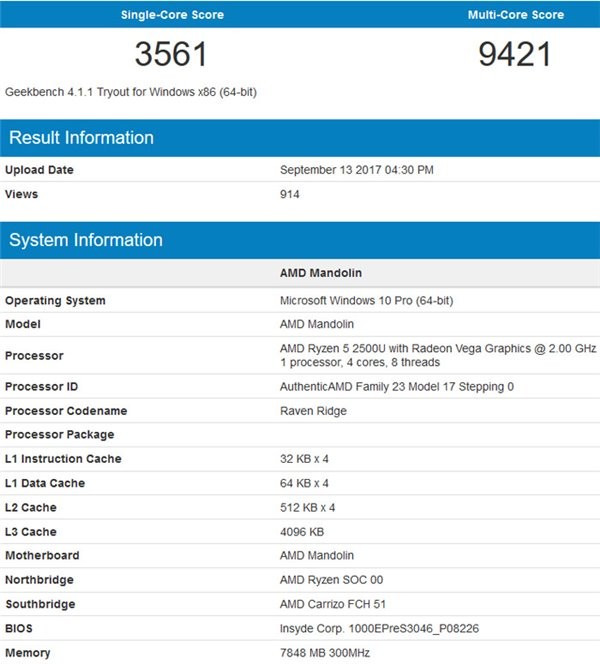
Task: Select AuthenticAMD Family 23 Model 17 value
Action: pos(397,387)
